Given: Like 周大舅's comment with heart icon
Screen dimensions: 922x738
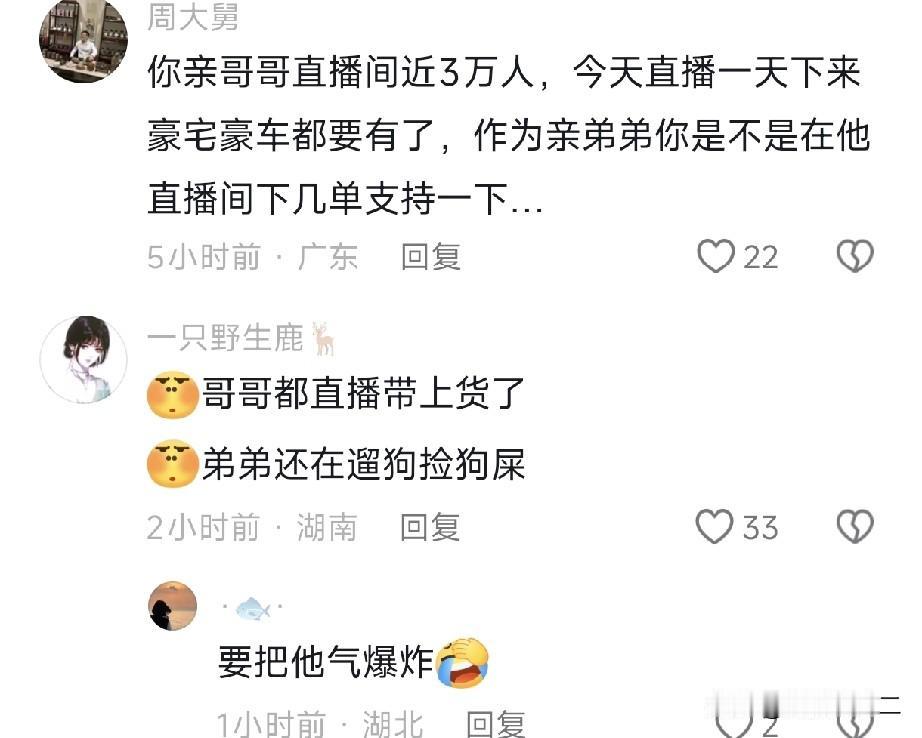Looking at the screenshot, I should 716,256.
